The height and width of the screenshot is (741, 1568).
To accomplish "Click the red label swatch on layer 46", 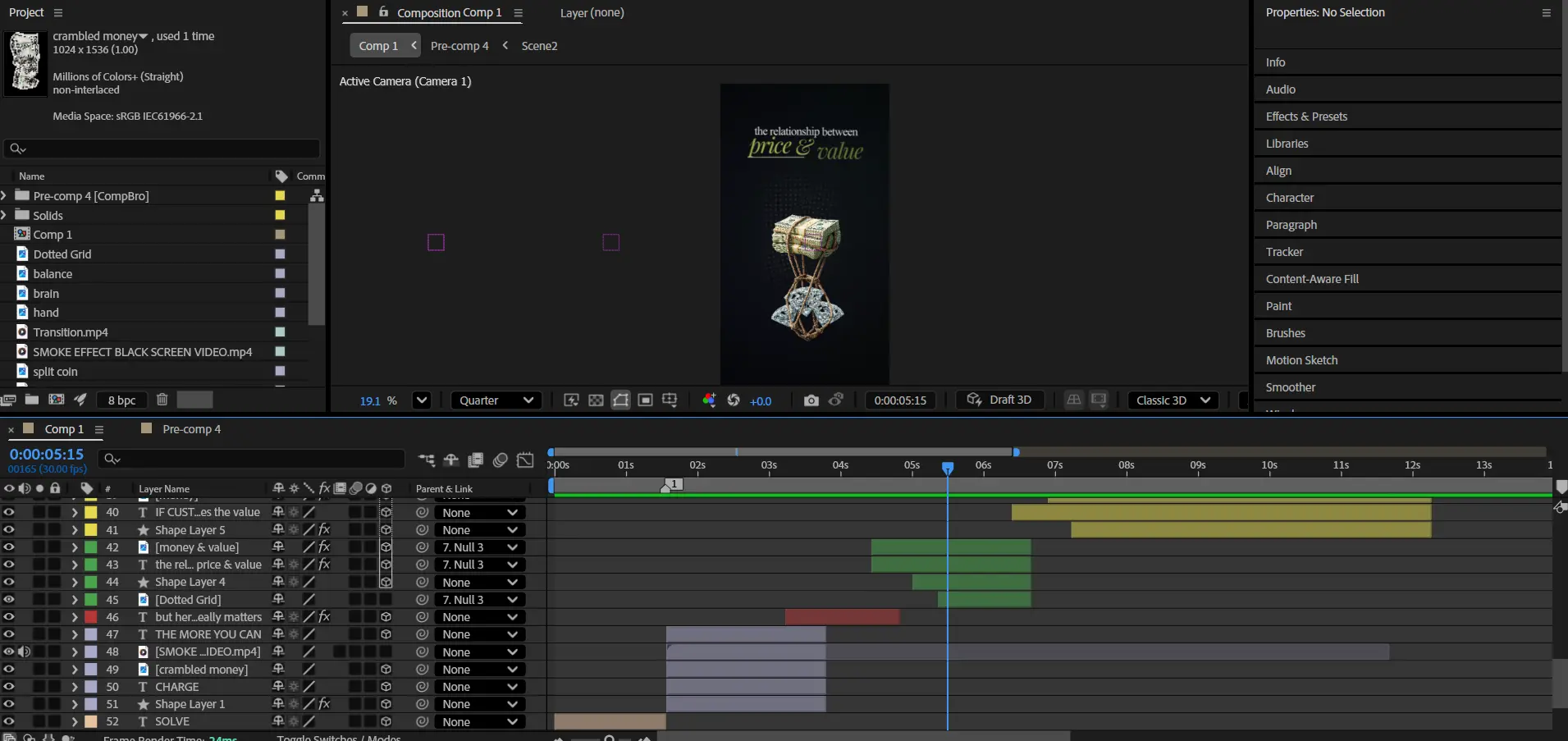I will 91,617.
